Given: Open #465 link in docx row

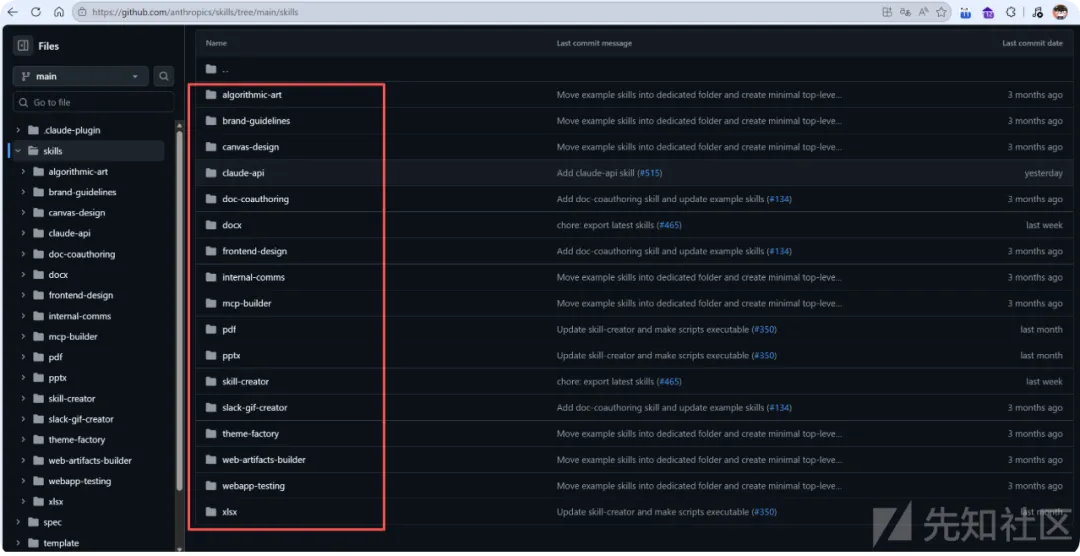Looking at the screenshot, I should [669, 225].
